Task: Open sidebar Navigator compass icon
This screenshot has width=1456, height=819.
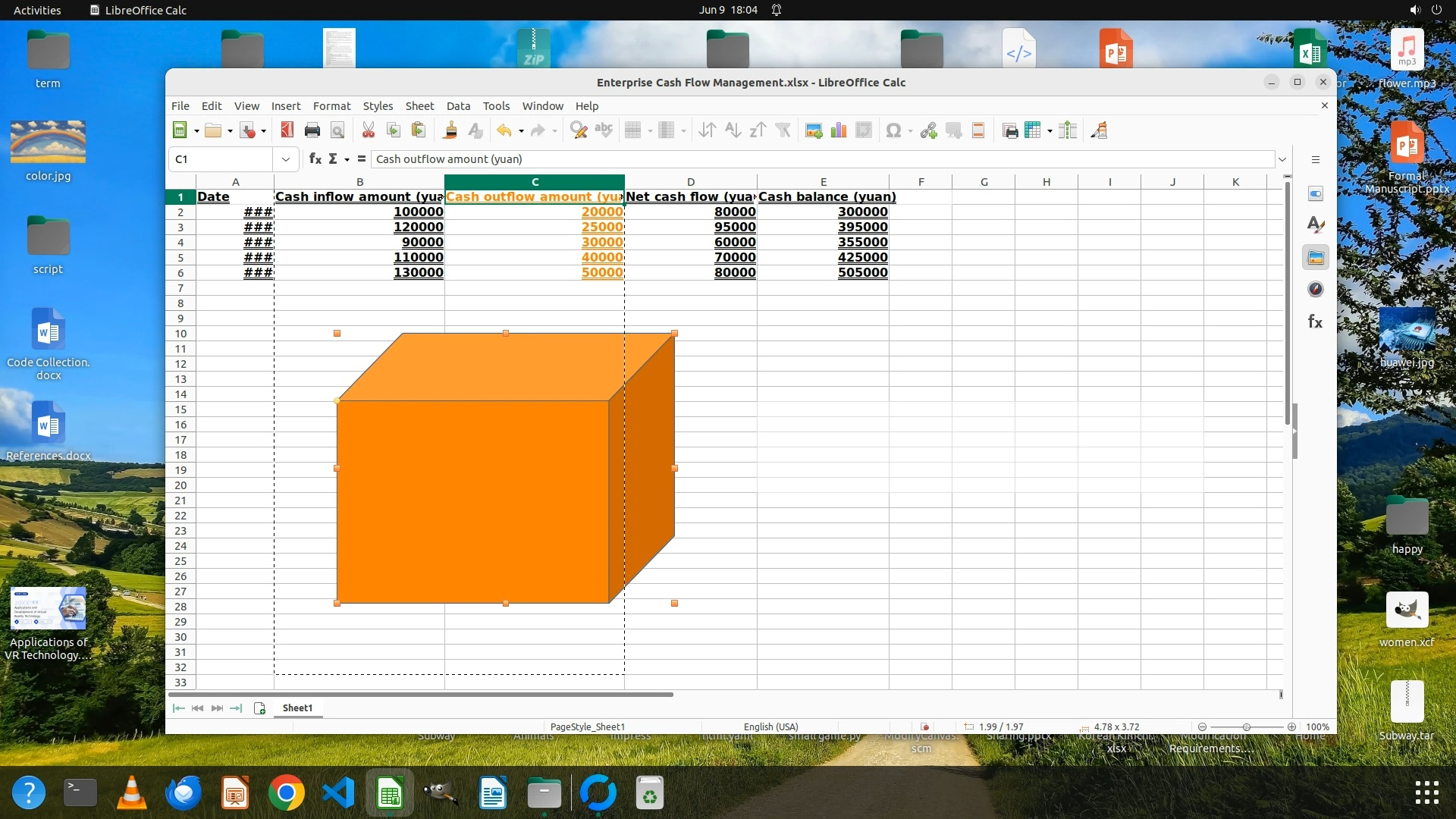Action: [1316, 290]
